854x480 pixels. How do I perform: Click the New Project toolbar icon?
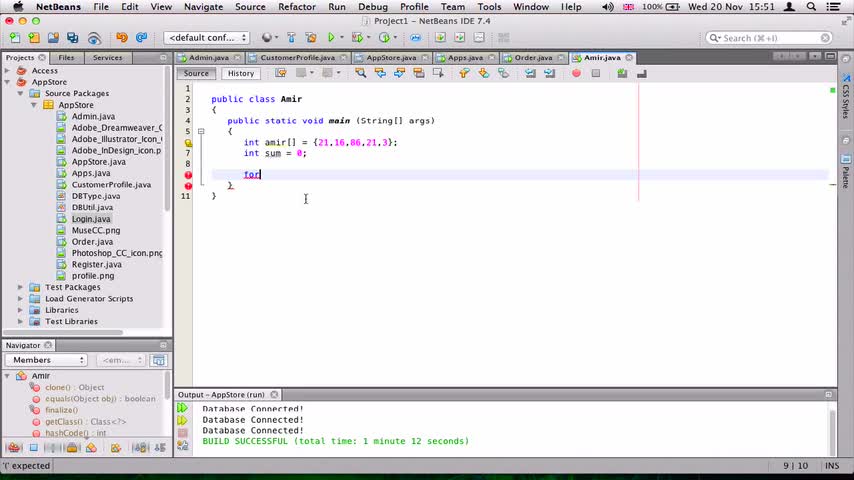[x=34, y=38]
